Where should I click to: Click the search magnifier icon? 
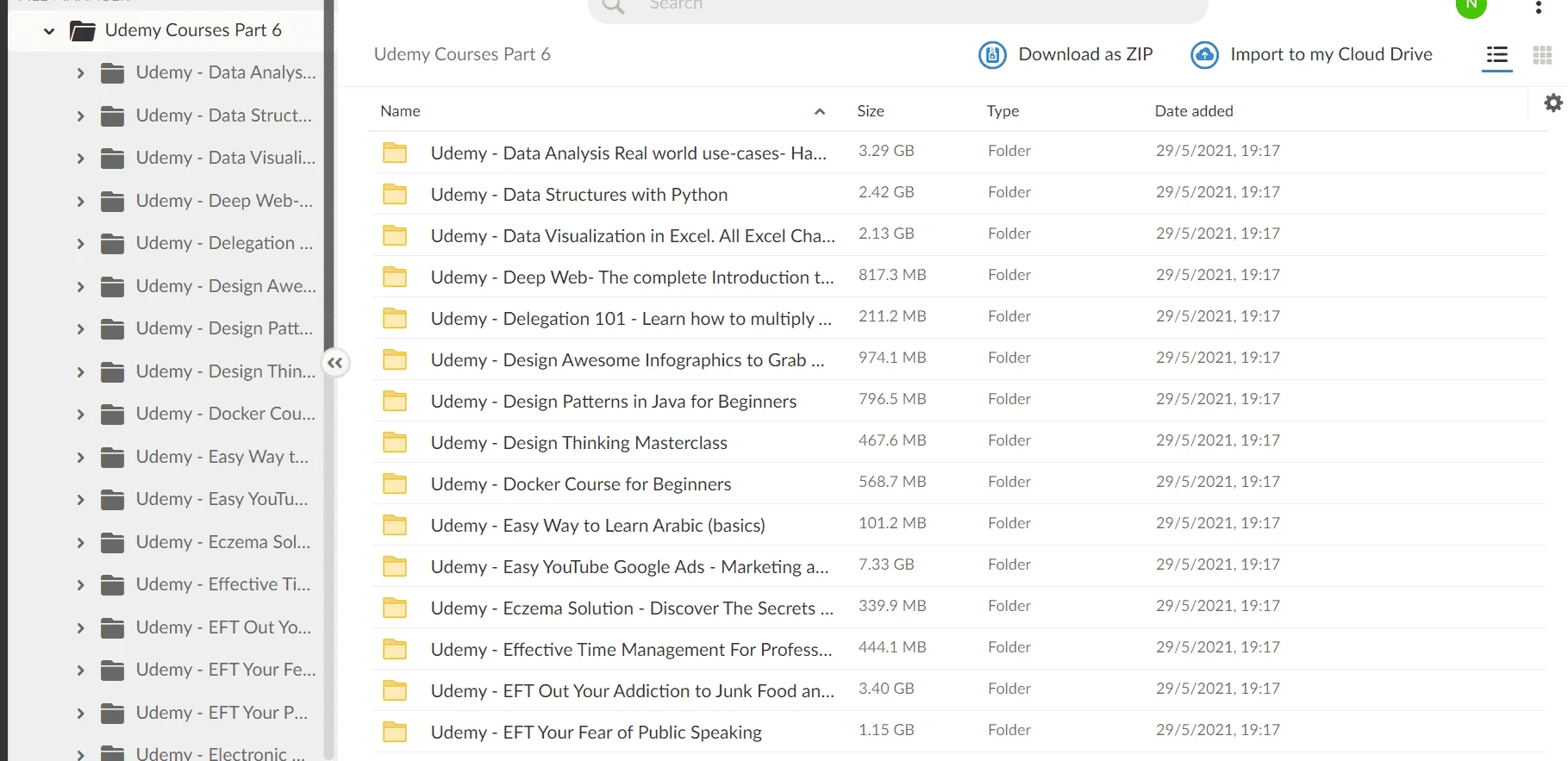tap(613, 5)
